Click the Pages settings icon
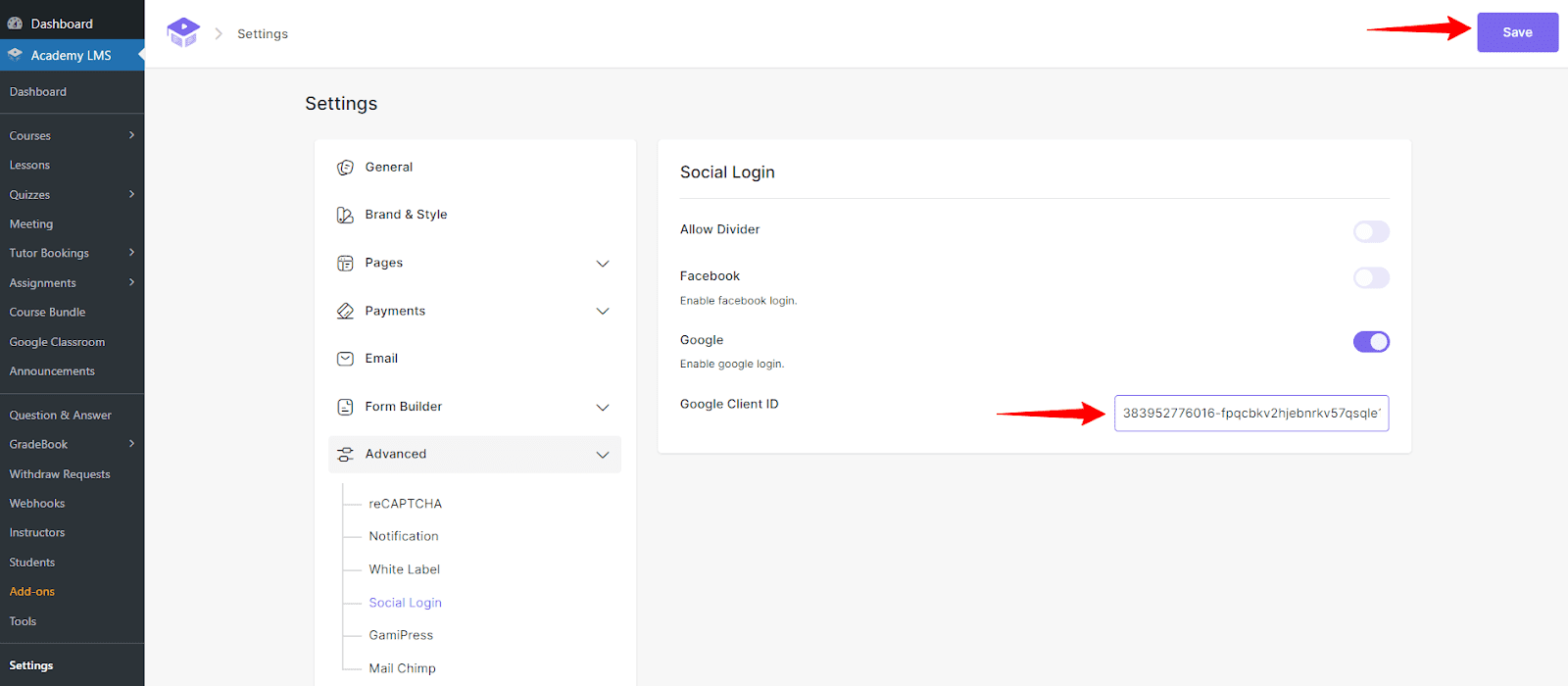The image size is (1568, 686). point(345,263)
